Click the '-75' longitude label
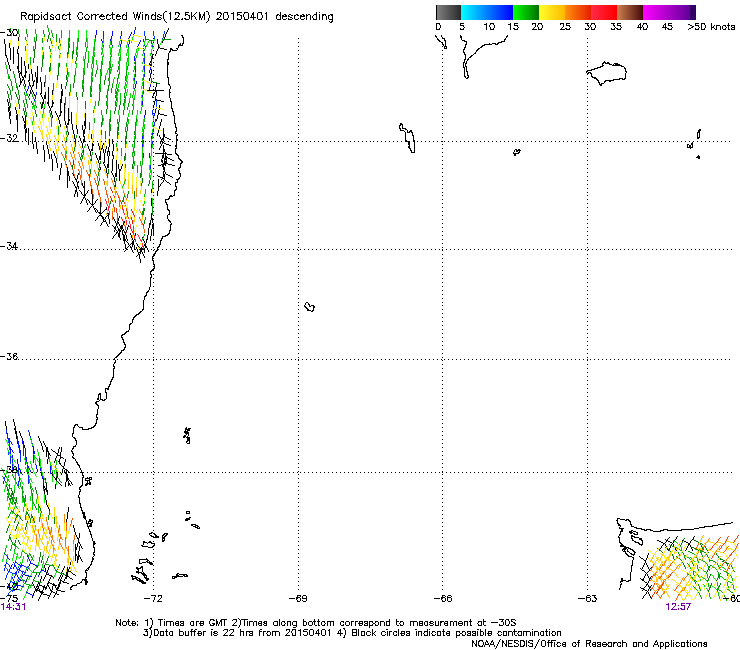The width and height of the screenshot is (740, 650). [x=9, y=599]
